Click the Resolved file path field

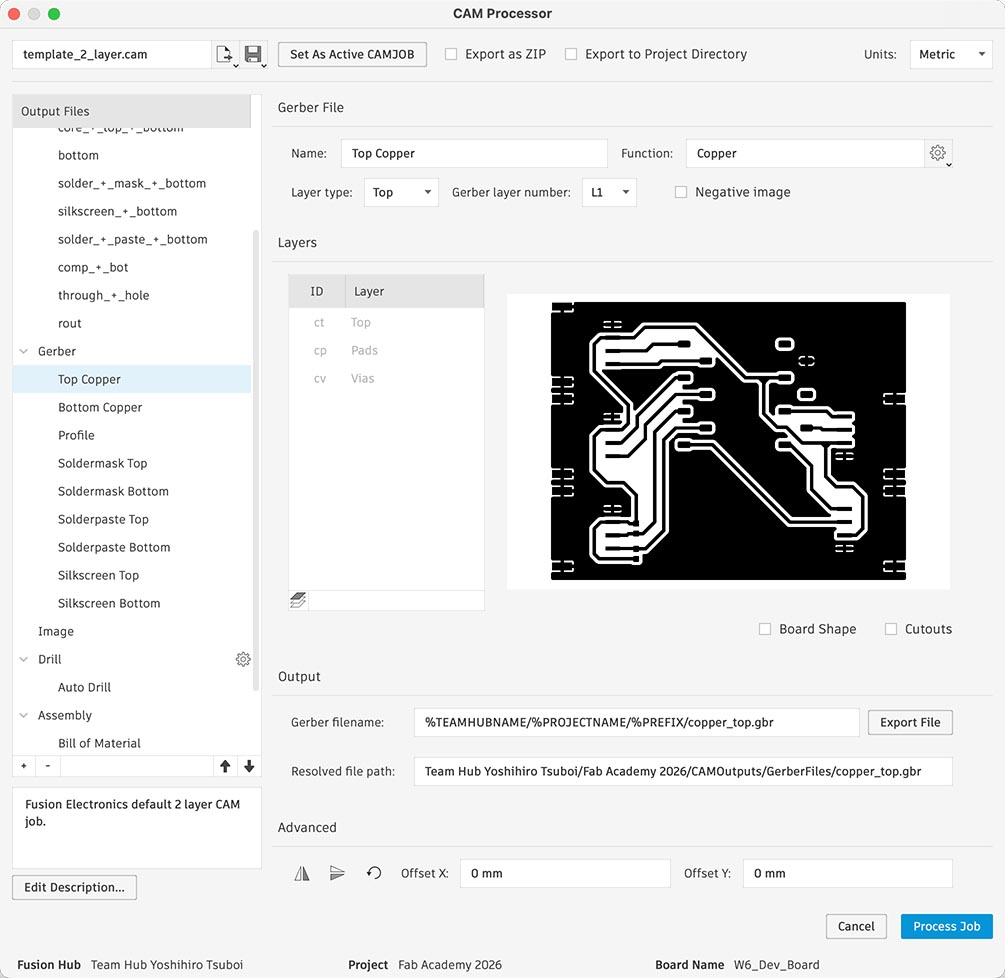(683, 771)
